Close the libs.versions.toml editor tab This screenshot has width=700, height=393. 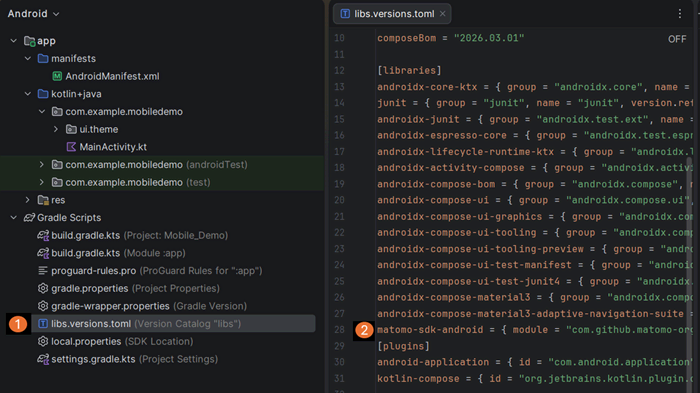tap(442, 14)
